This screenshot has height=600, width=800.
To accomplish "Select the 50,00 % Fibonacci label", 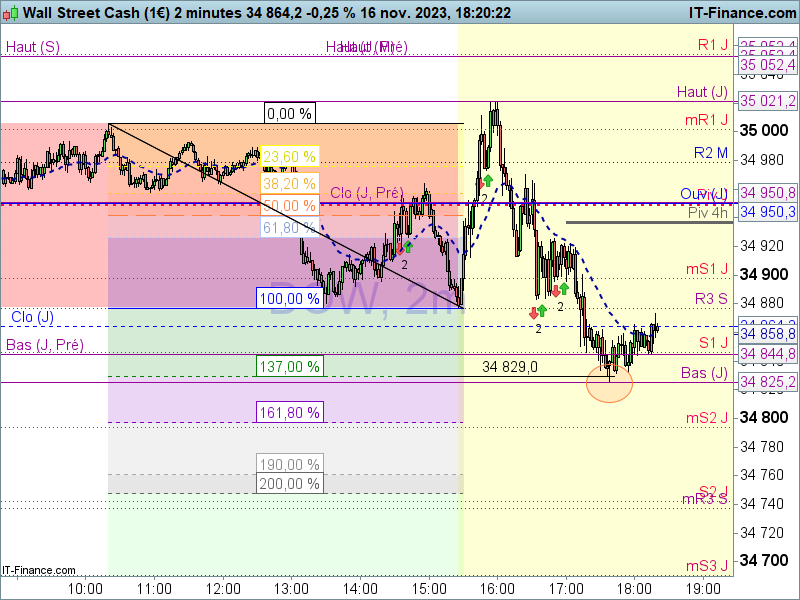I will (289, 205).
